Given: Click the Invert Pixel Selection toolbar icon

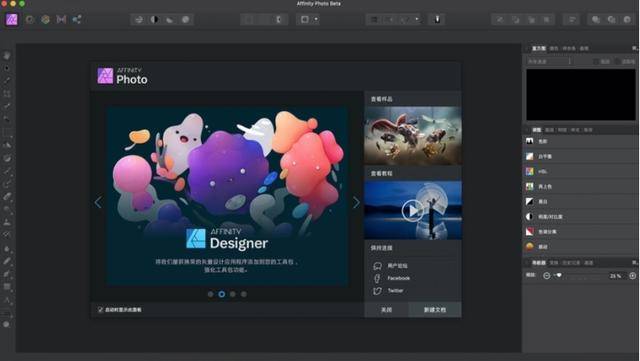Looking at the screenshot, I should pyautogui.click(x=279, y=20).
